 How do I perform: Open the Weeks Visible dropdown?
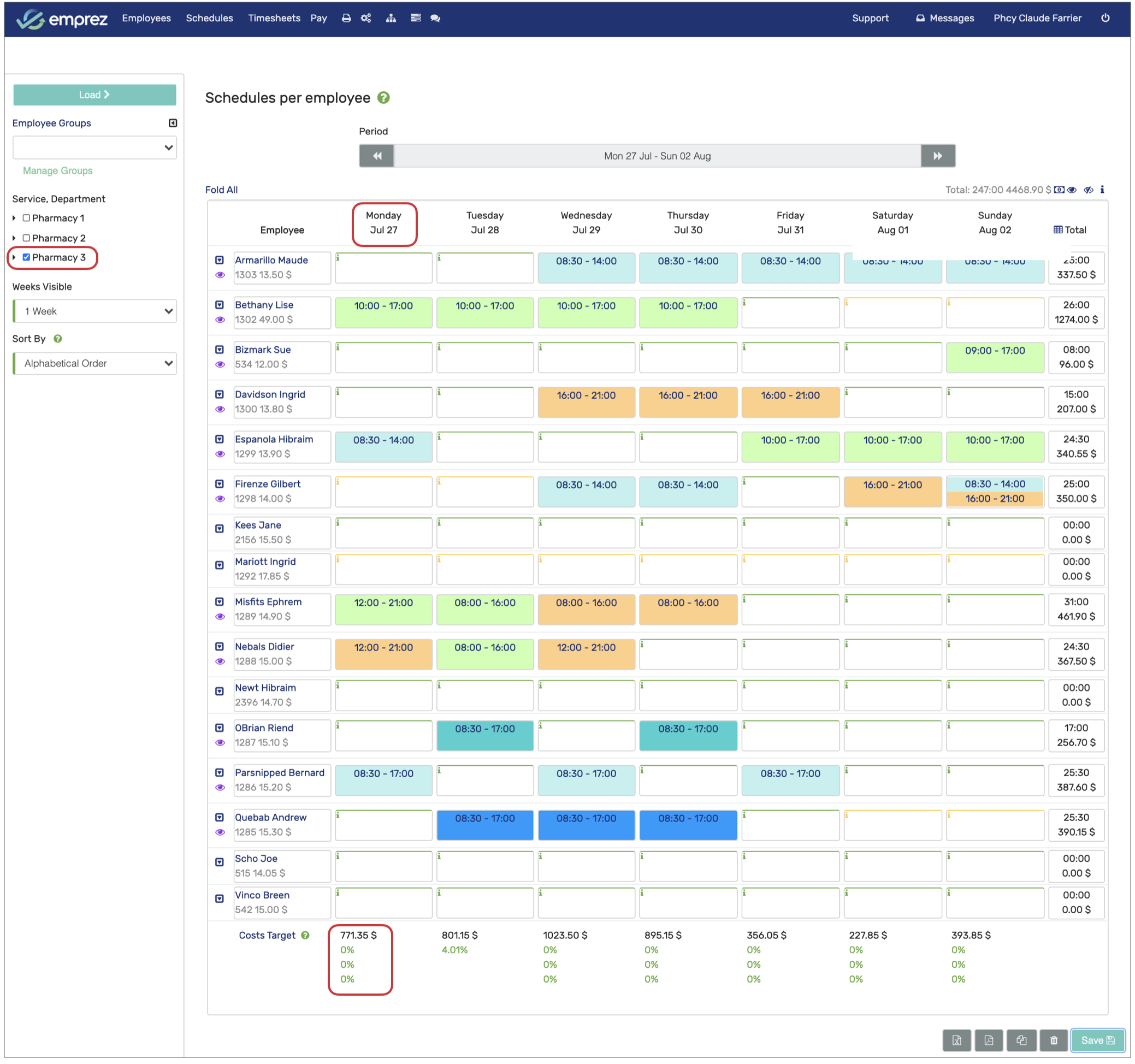[95, 311]
